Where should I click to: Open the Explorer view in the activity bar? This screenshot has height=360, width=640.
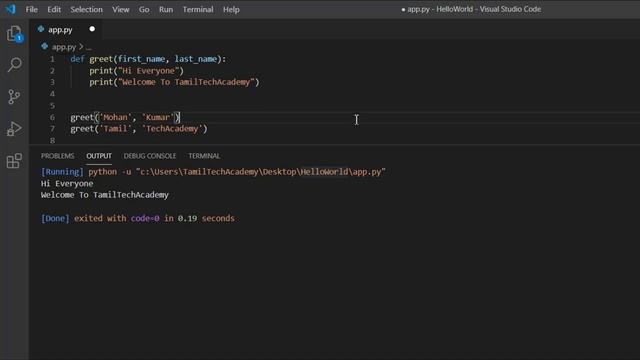click(14, 34)
